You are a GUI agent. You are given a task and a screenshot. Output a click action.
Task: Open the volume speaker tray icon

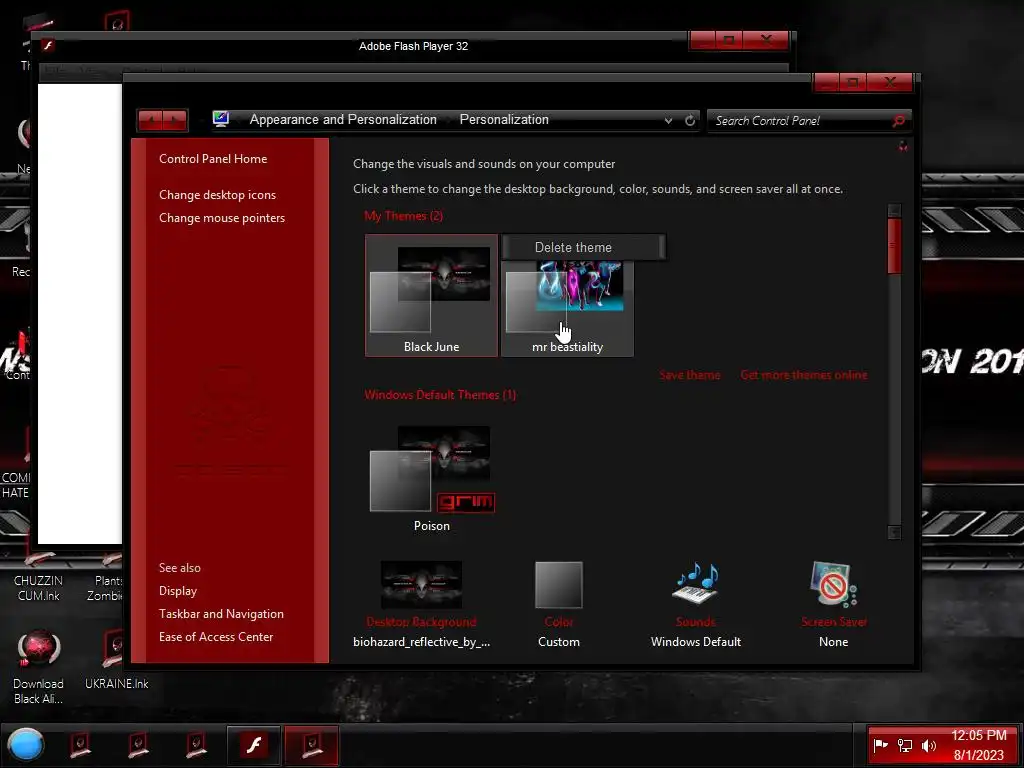click(x=929, y=745)
